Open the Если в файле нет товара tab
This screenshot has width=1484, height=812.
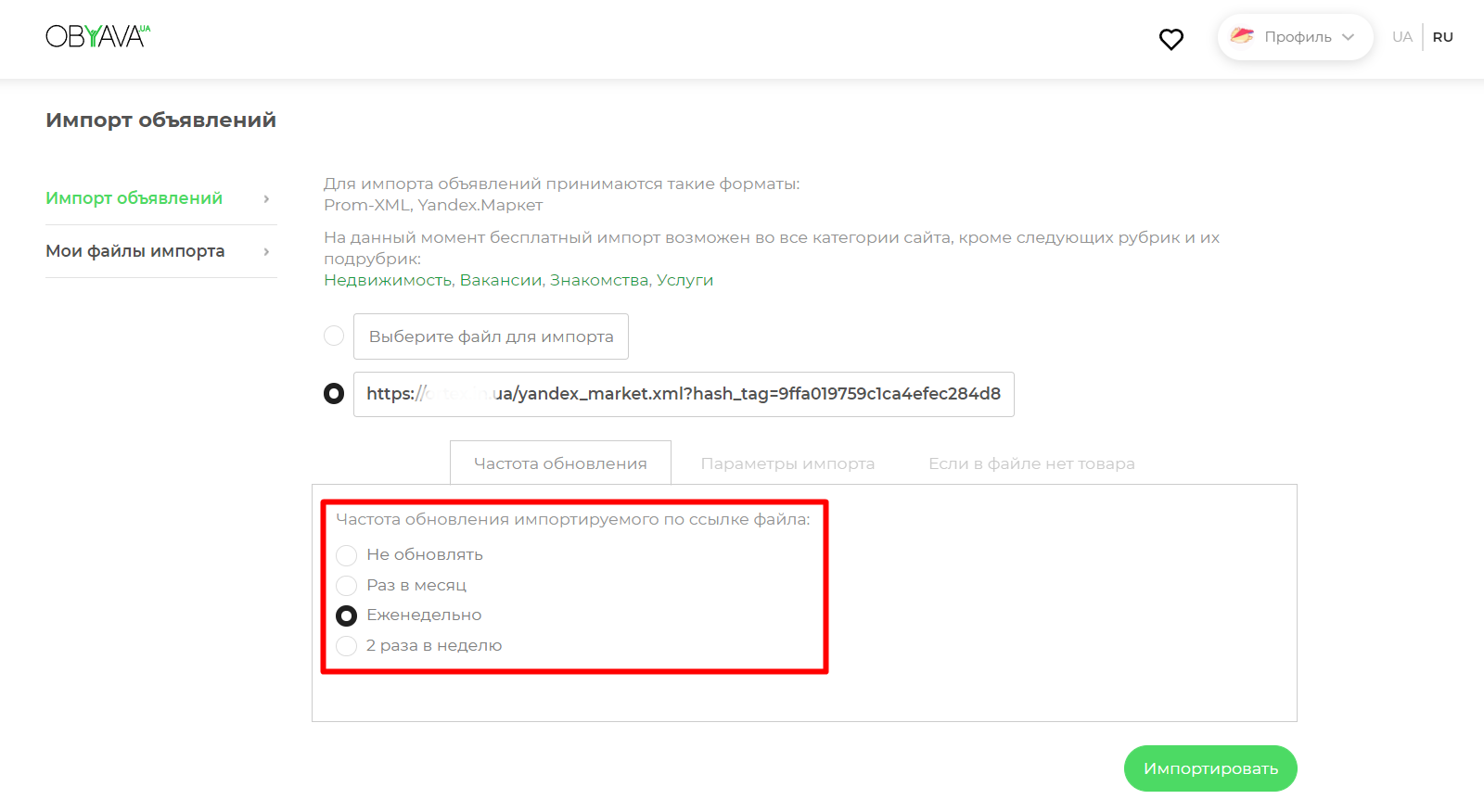point(1031,463)
